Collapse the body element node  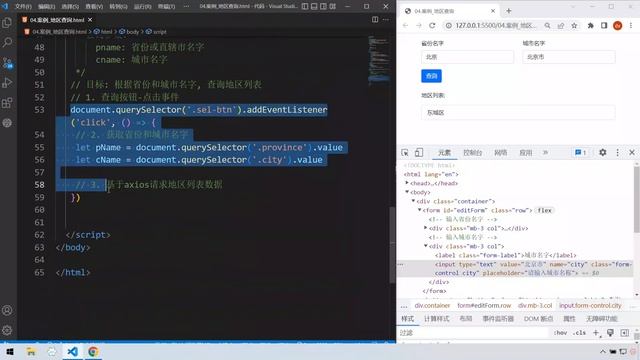coord(407,192)
